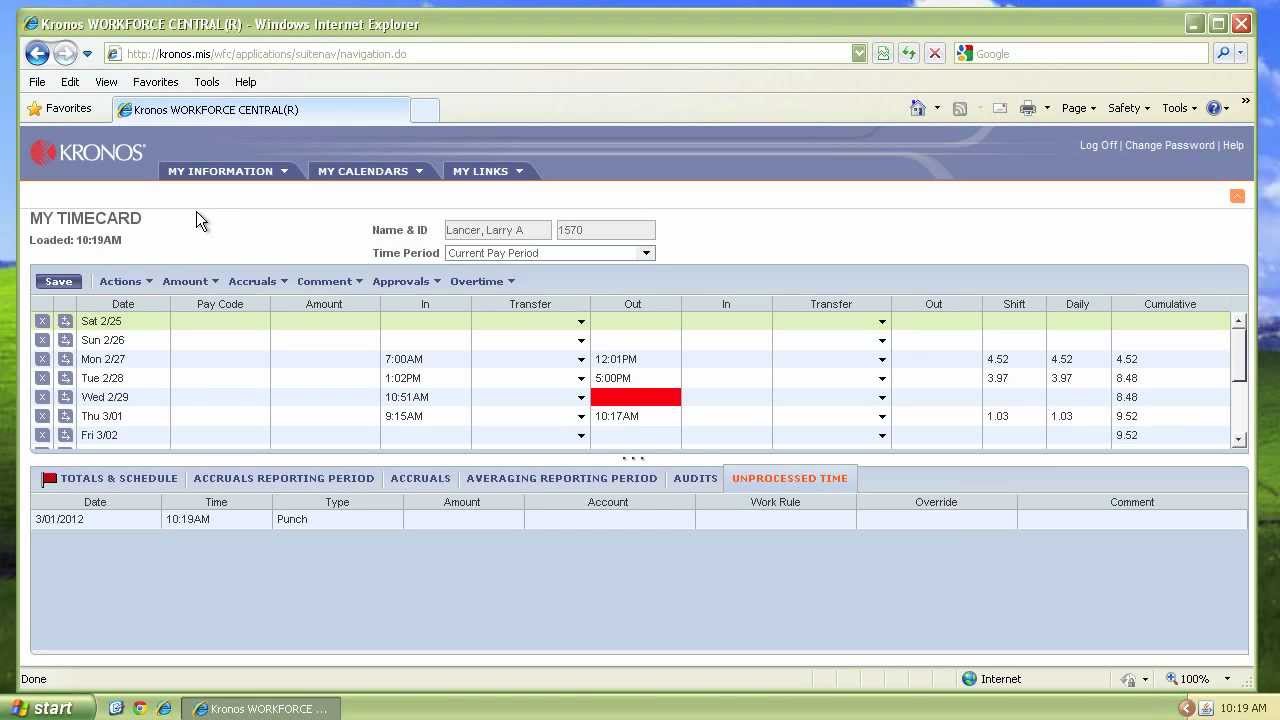Click the Google search box
Viewport: 1280px width, 720px height.
[x=1081, y=54]
